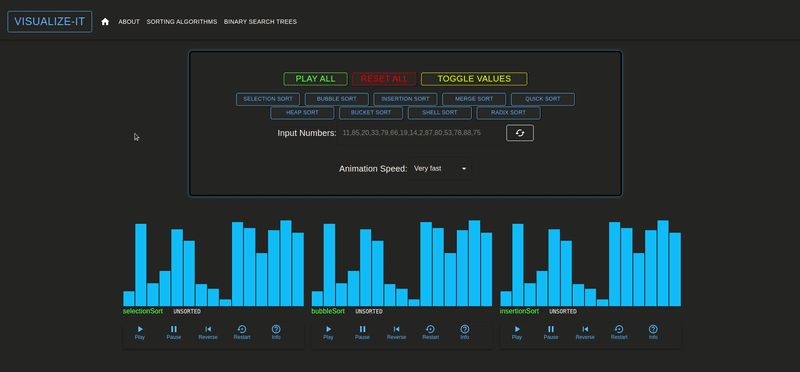Open the Binary Search Trees page
Viewport: 800px width, 372px height.
260,22
